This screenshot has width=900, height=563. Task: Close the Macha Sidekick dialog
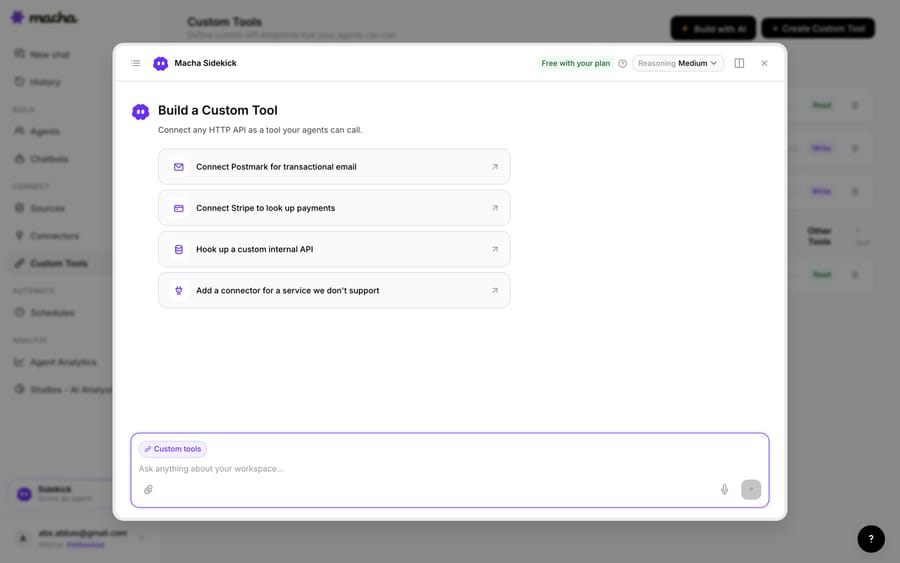pyautogui.click(x=764, y=63)
